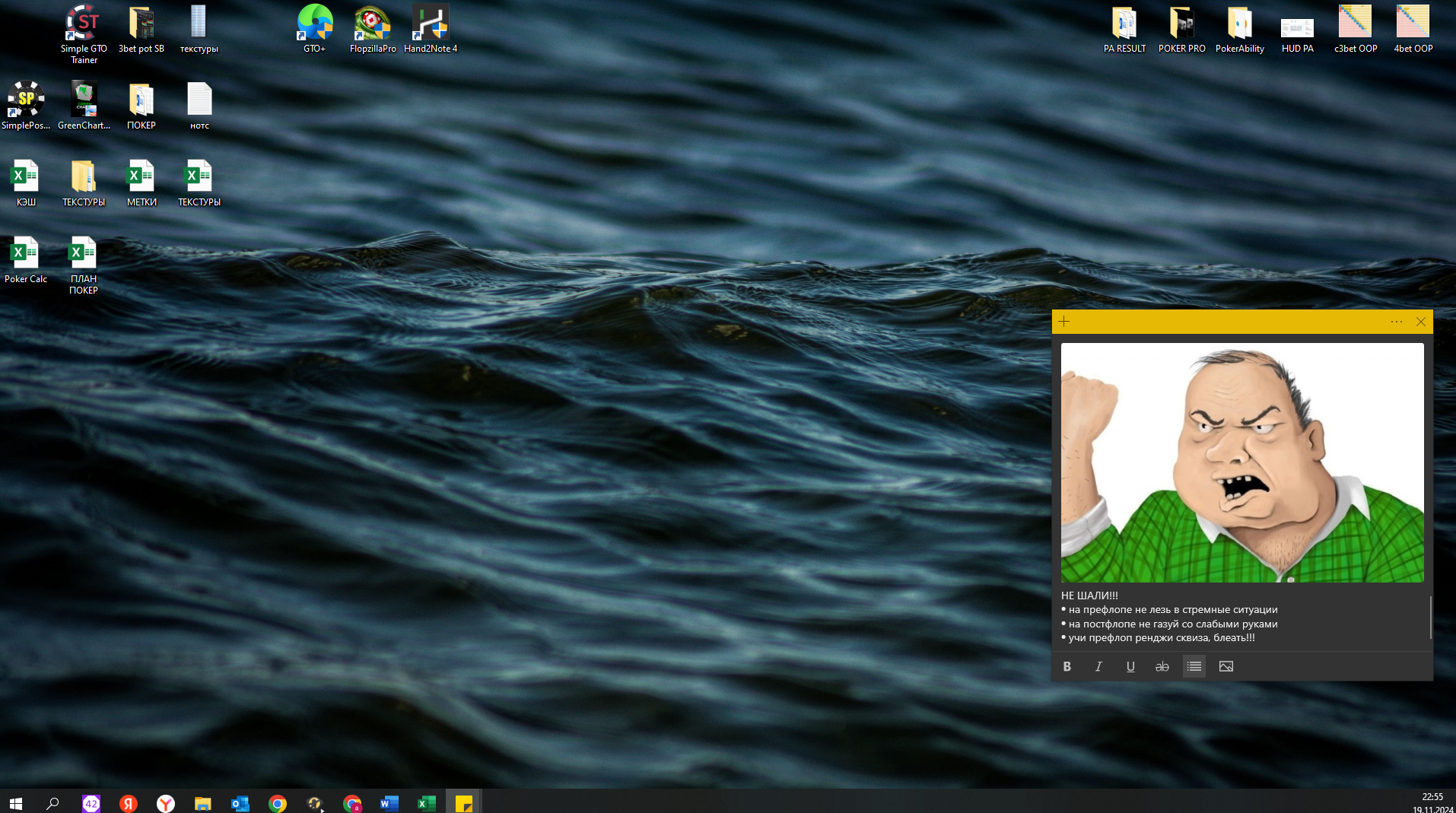Close the sticky note
The image size is (1456, 813).
(1421, 322)
